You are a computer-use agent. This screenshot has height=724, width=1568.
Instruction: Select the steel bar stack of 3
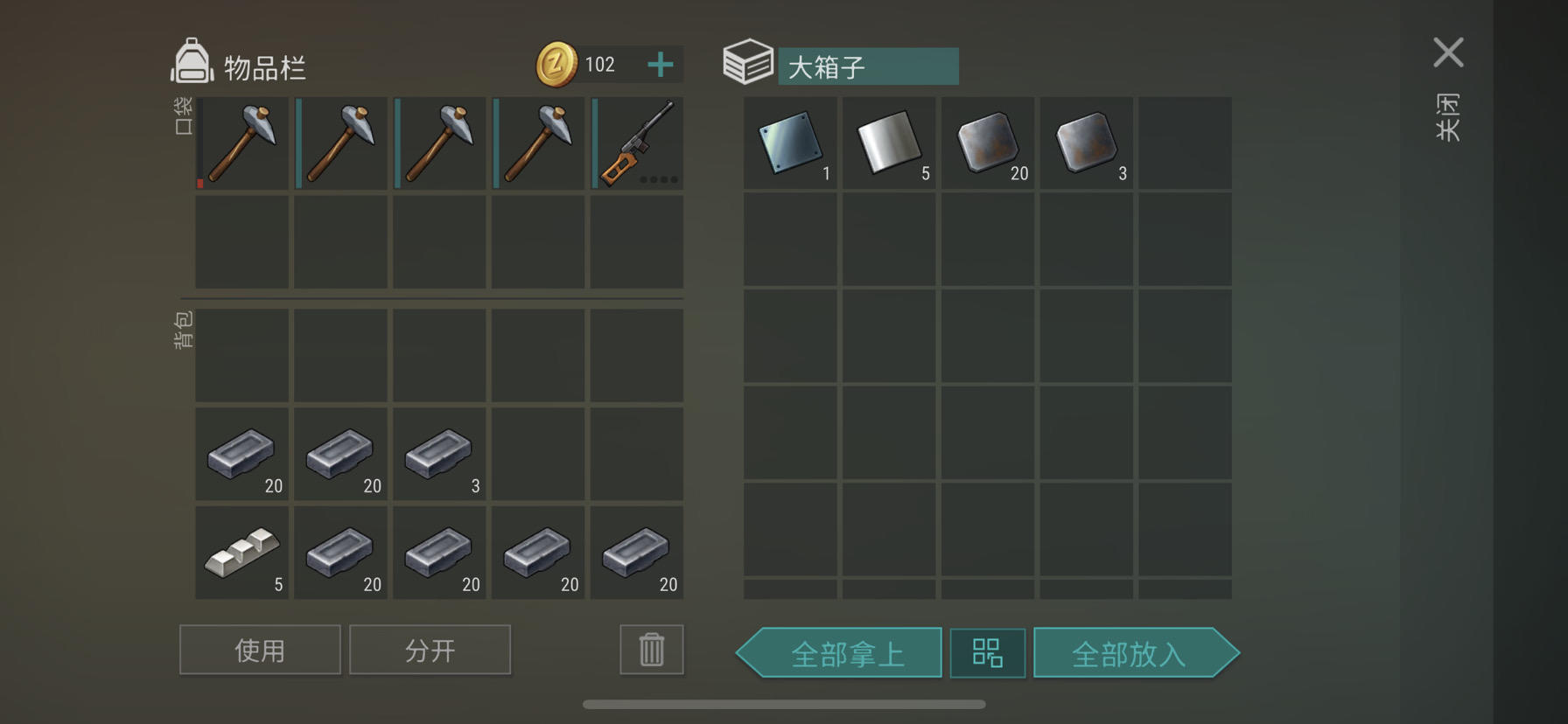439,454
